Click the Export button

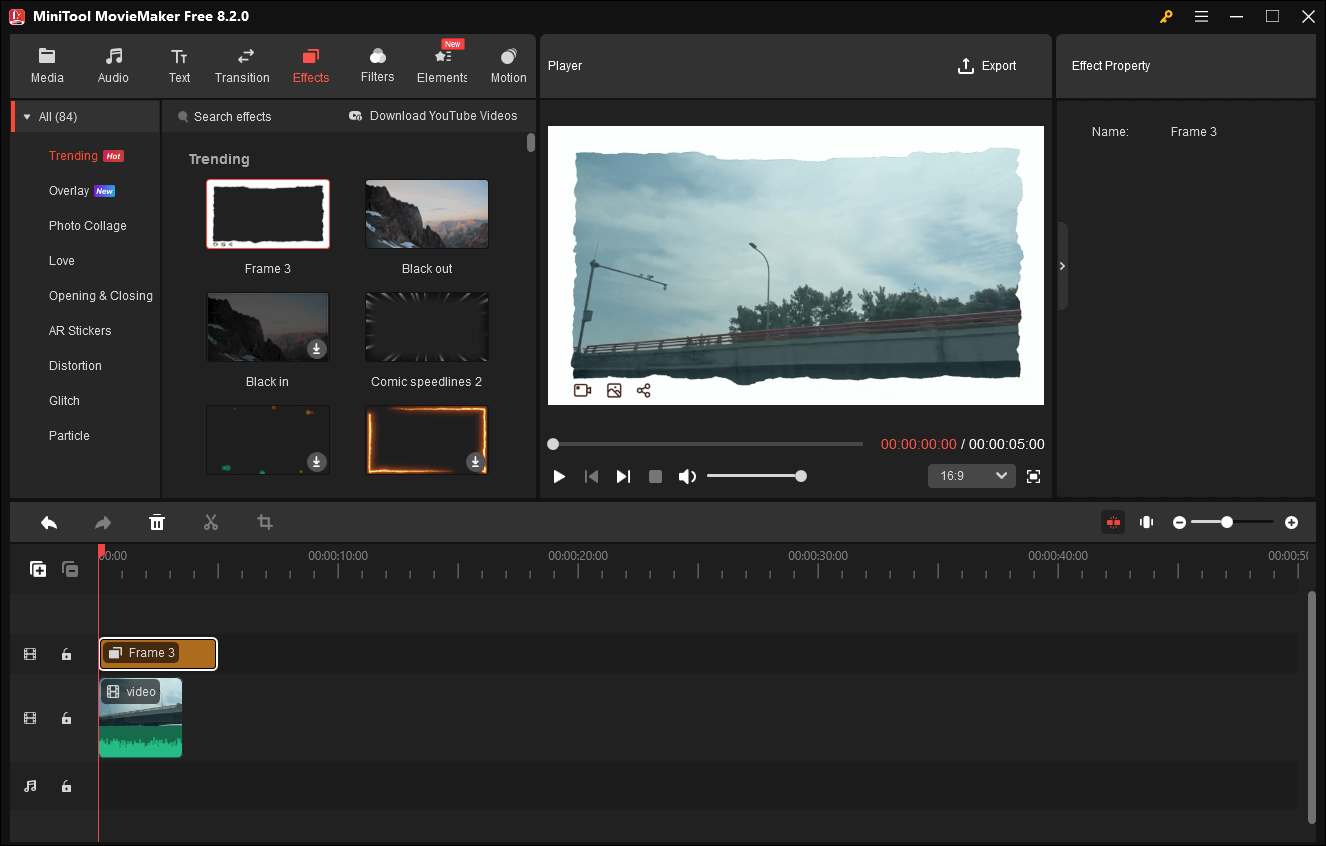(x=987, y=66)
